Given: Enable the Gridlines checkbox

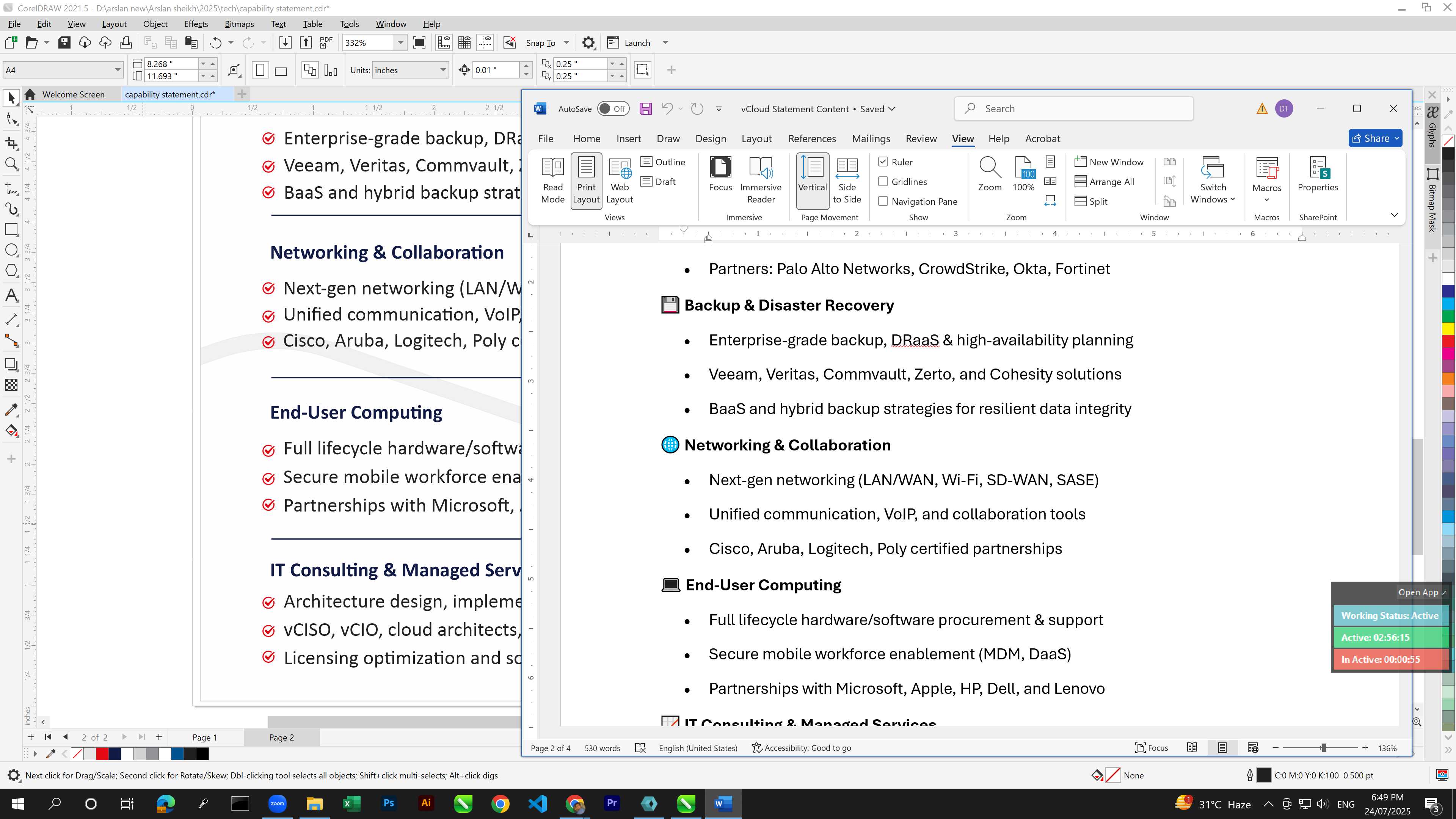Looking at the screenshot, I should [x=883, y=182].
